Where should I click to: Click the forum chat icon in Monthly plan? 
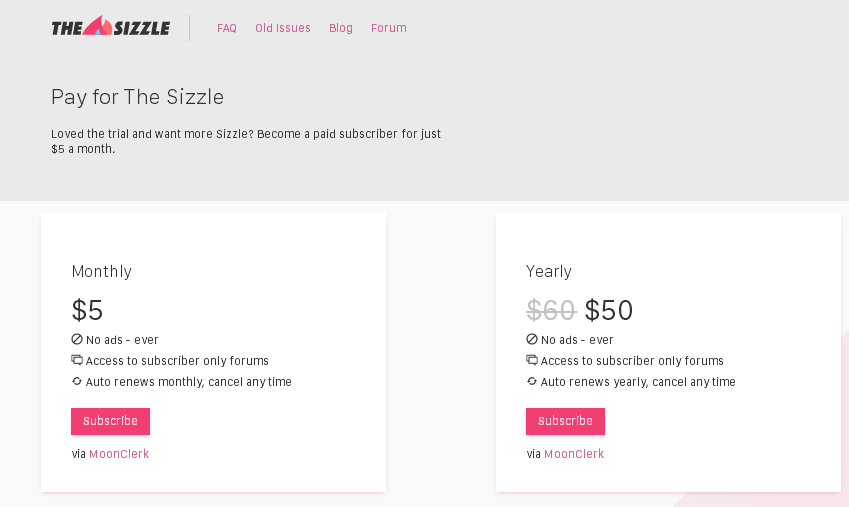click(77, 360)
